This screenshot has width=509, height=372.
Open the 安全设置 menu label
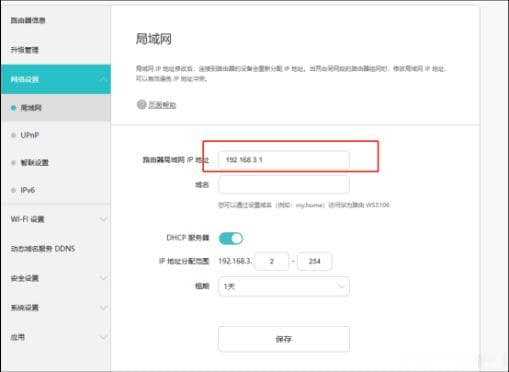click(x=25, y=278)
